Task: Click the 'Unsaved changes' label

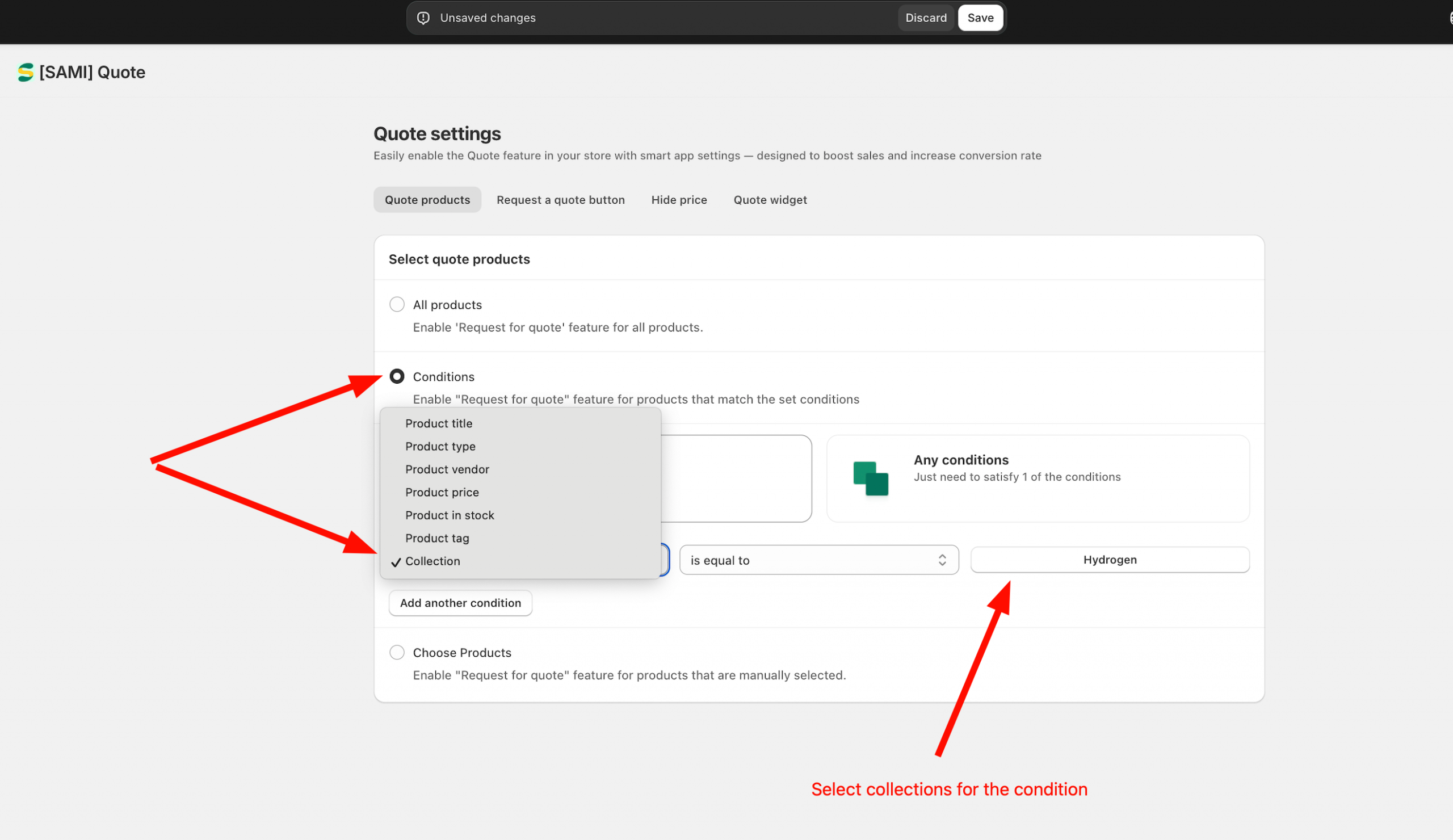Action: 488,18
